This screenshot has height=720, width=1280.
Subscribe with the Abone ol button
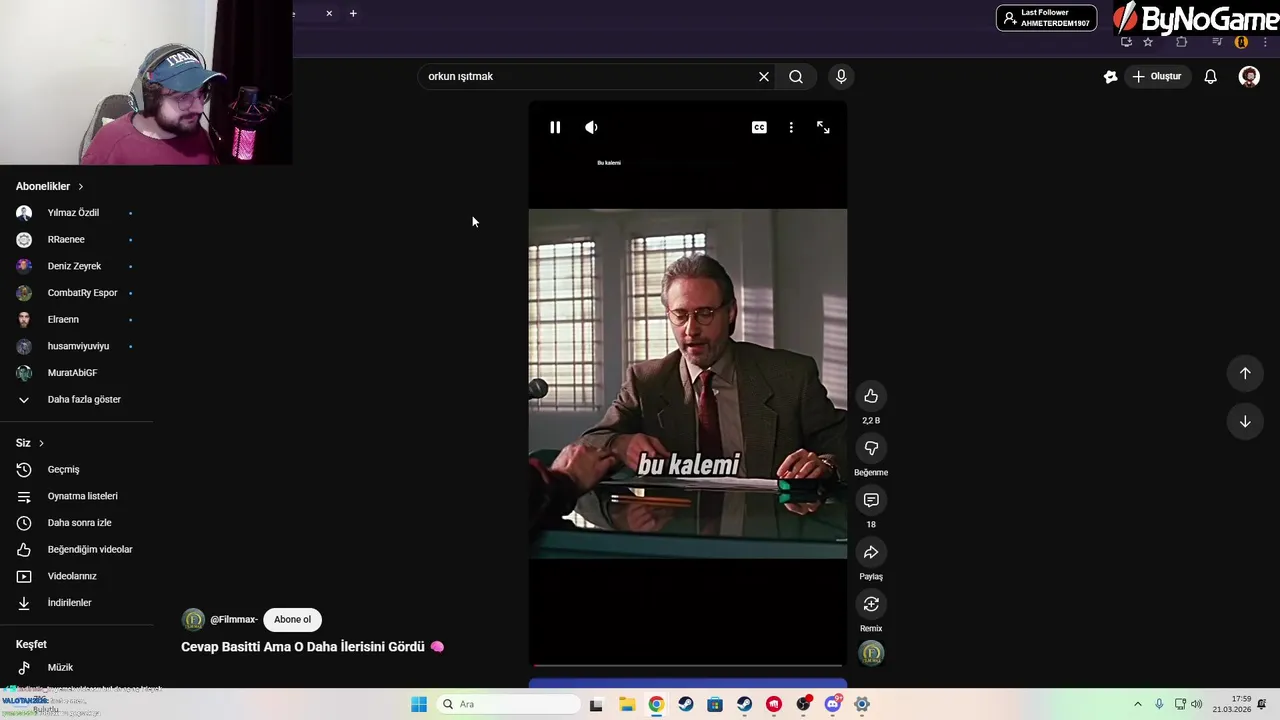293,619
